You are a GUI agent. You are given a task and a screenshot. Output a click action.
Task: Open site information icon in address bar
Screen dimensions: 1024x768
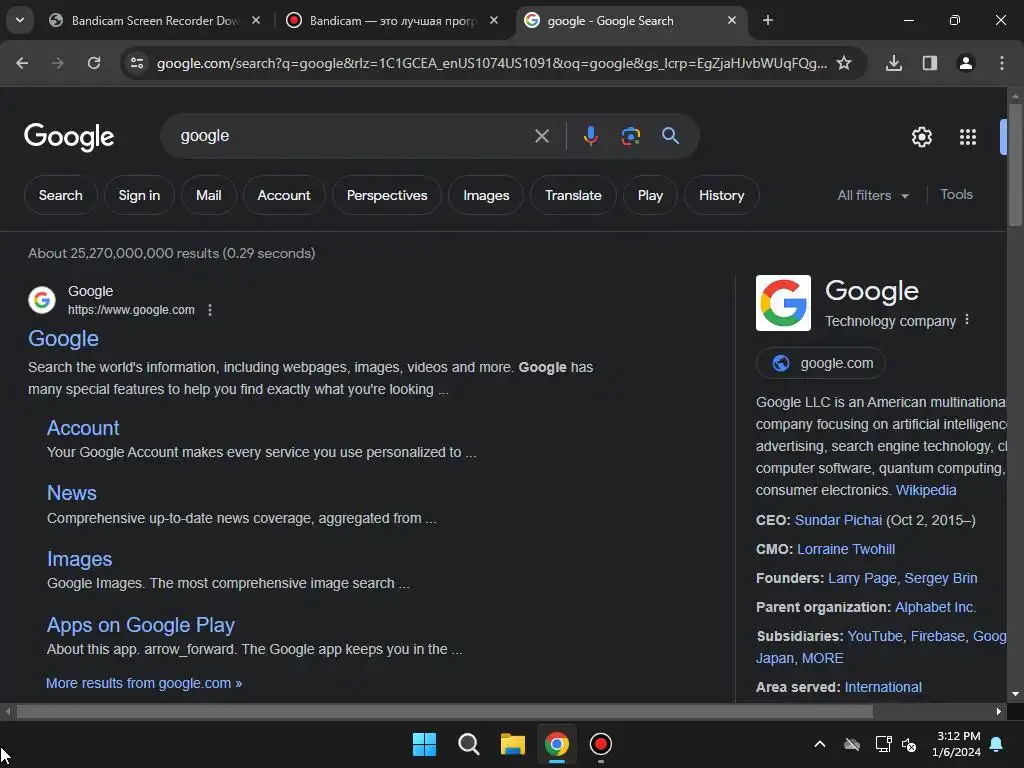137,63
